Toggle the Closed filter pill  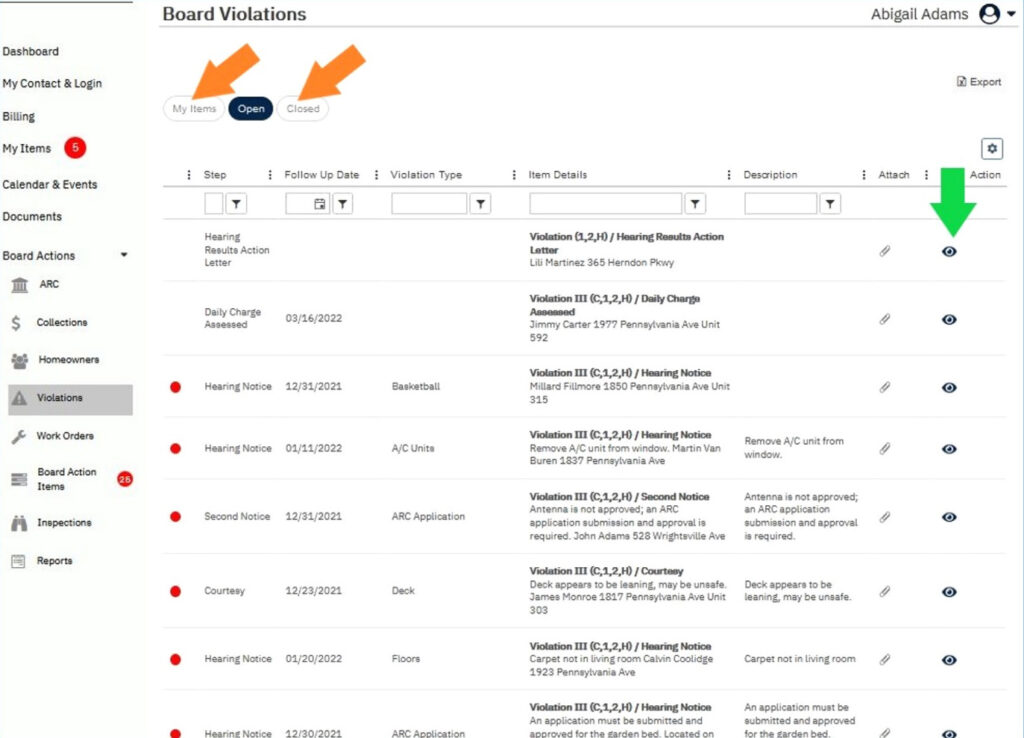(303, 108)
